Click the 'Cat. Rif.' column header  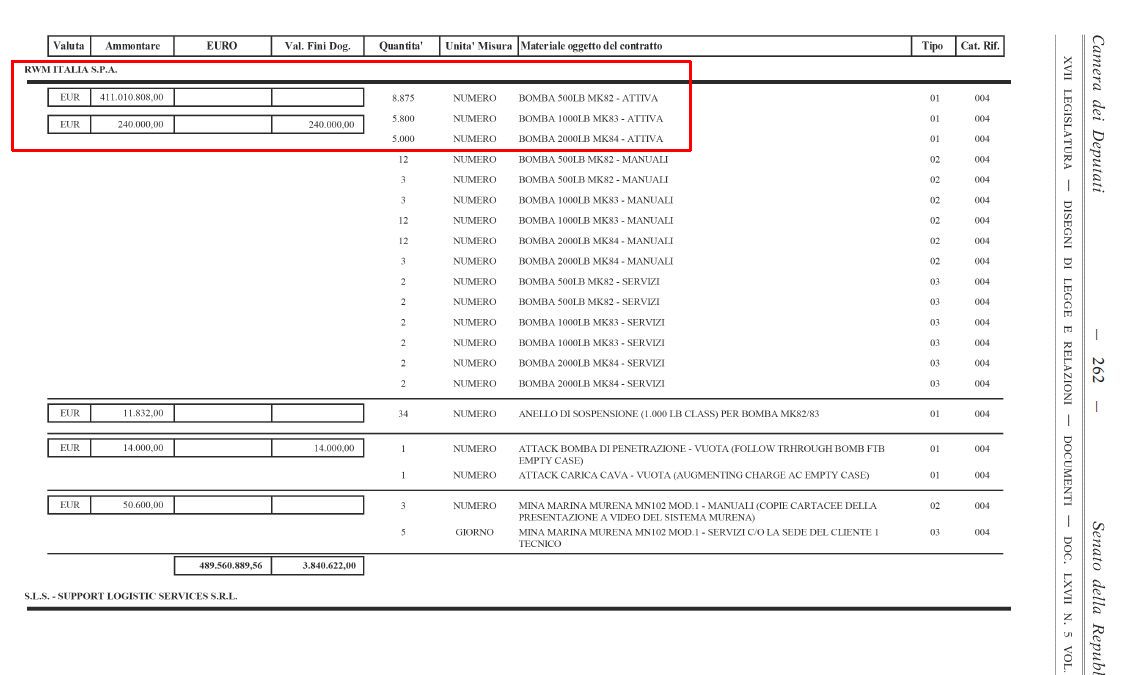click(980, 46)
